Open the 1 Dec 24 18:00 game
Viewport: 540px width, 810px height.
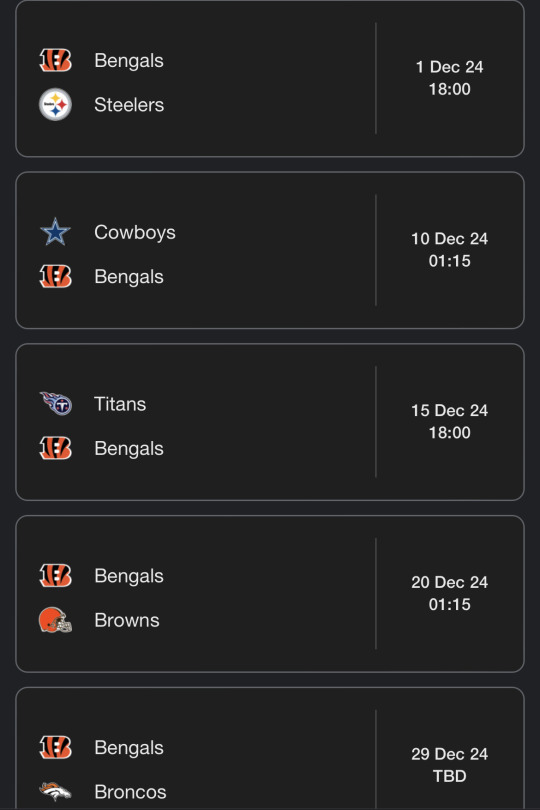click(x=270, y=79)
